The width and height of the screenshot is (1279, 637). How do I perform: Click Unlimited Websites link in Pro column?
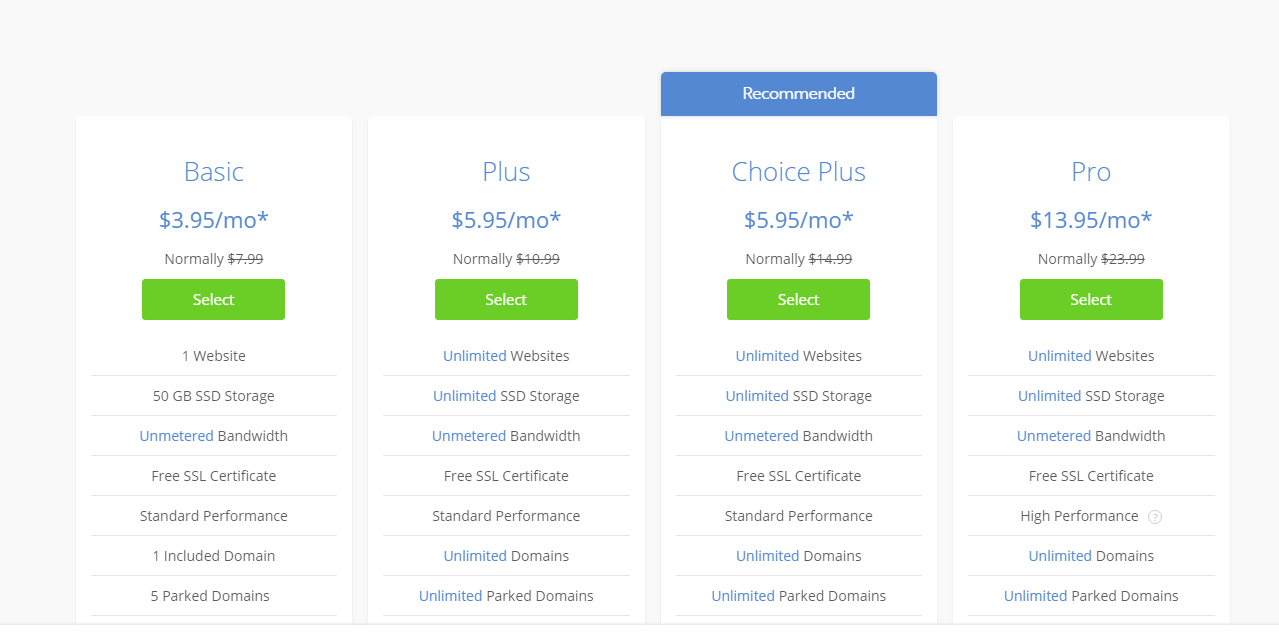1059,356
